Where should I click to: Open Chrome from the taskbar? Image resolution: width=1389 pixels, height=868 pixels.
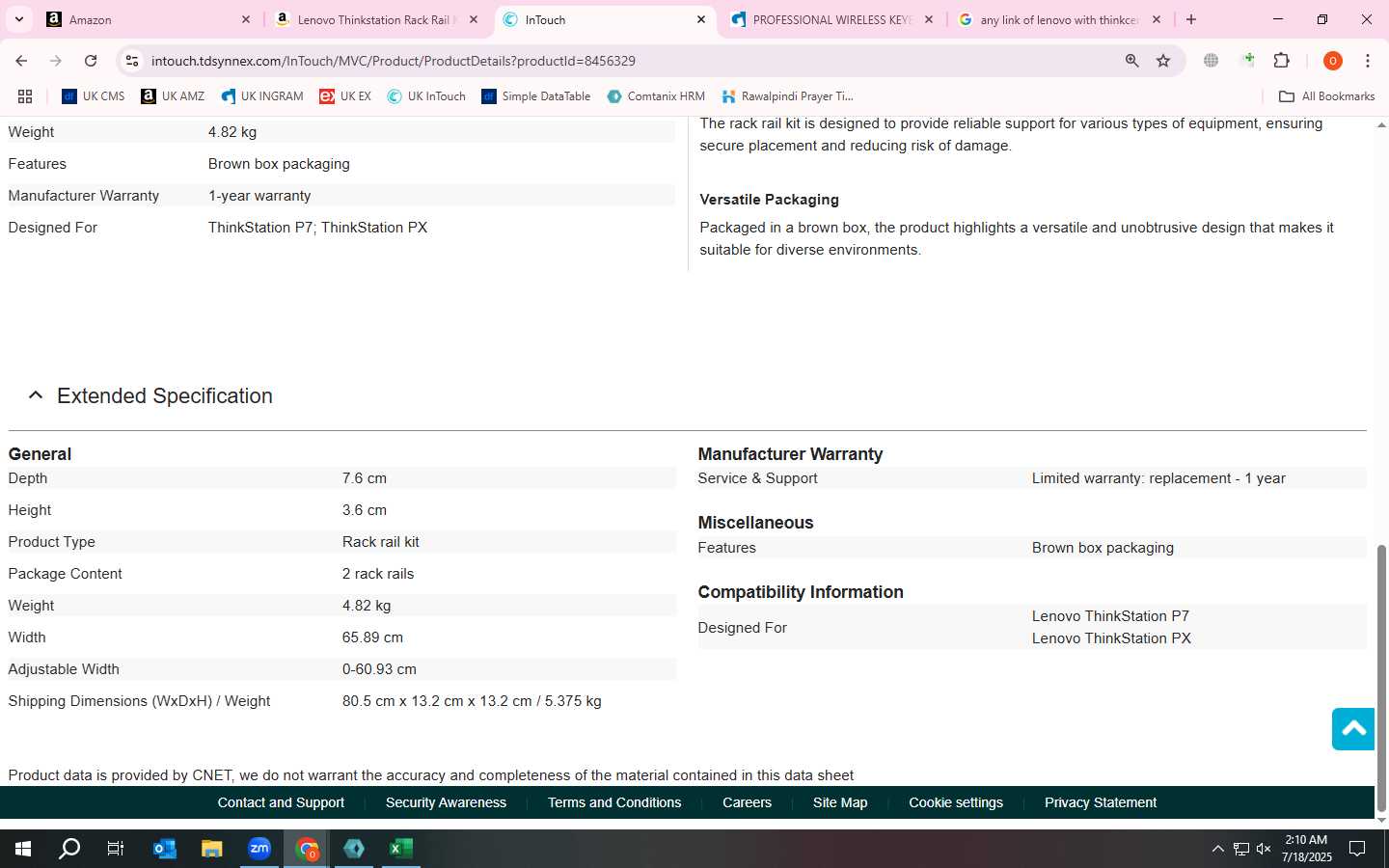(307, 849)
